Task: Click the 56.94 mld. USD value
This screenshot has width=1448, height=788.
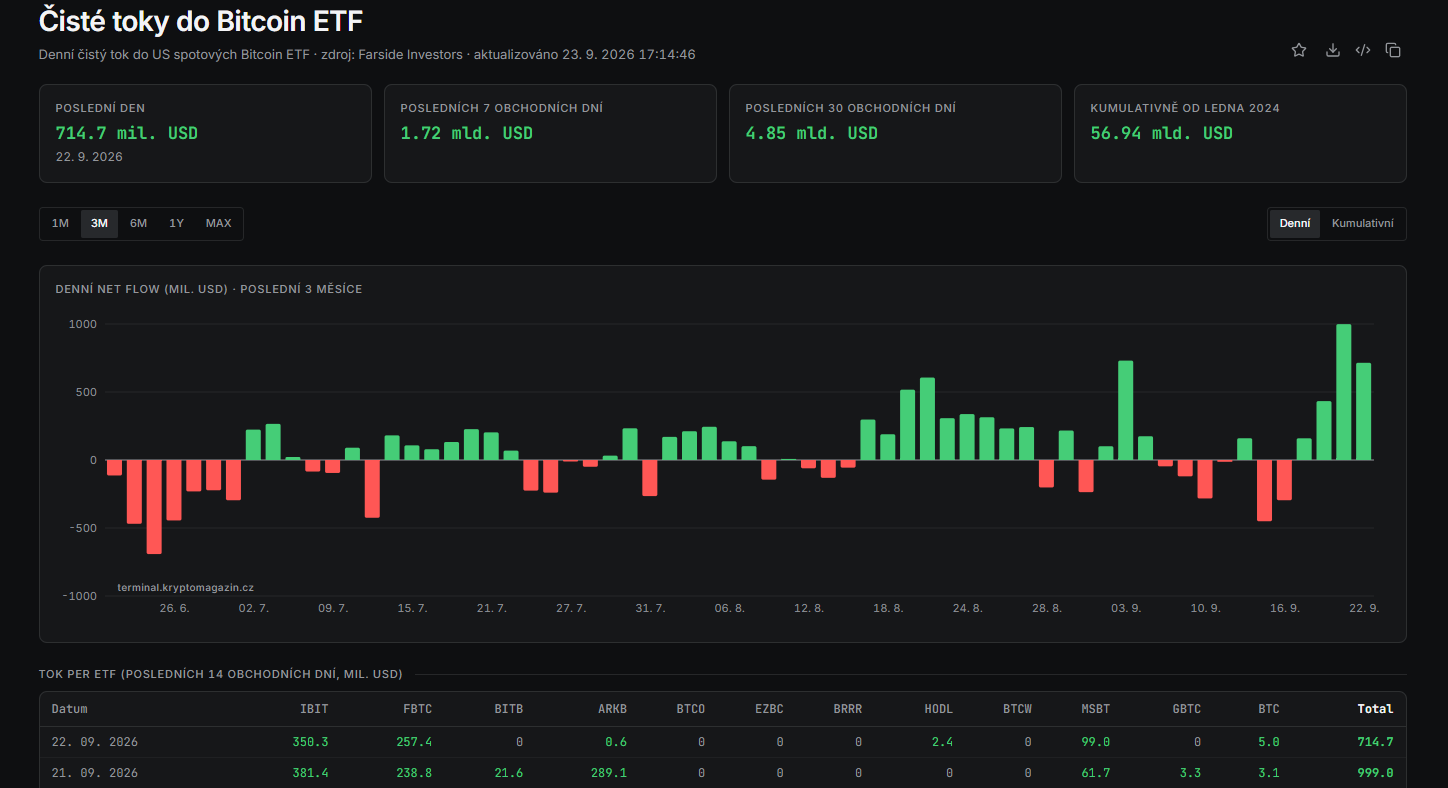Action: [1161, 133]
